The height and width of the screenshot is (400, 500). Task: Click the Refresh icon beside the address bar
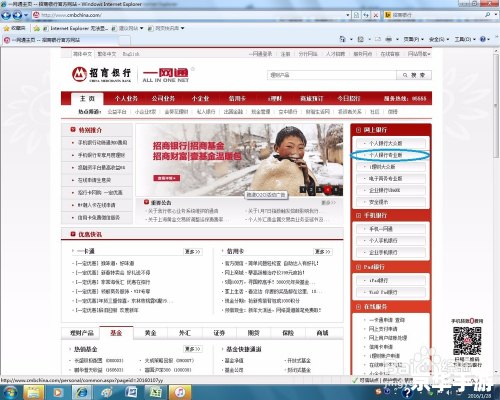tap(366, 15)
